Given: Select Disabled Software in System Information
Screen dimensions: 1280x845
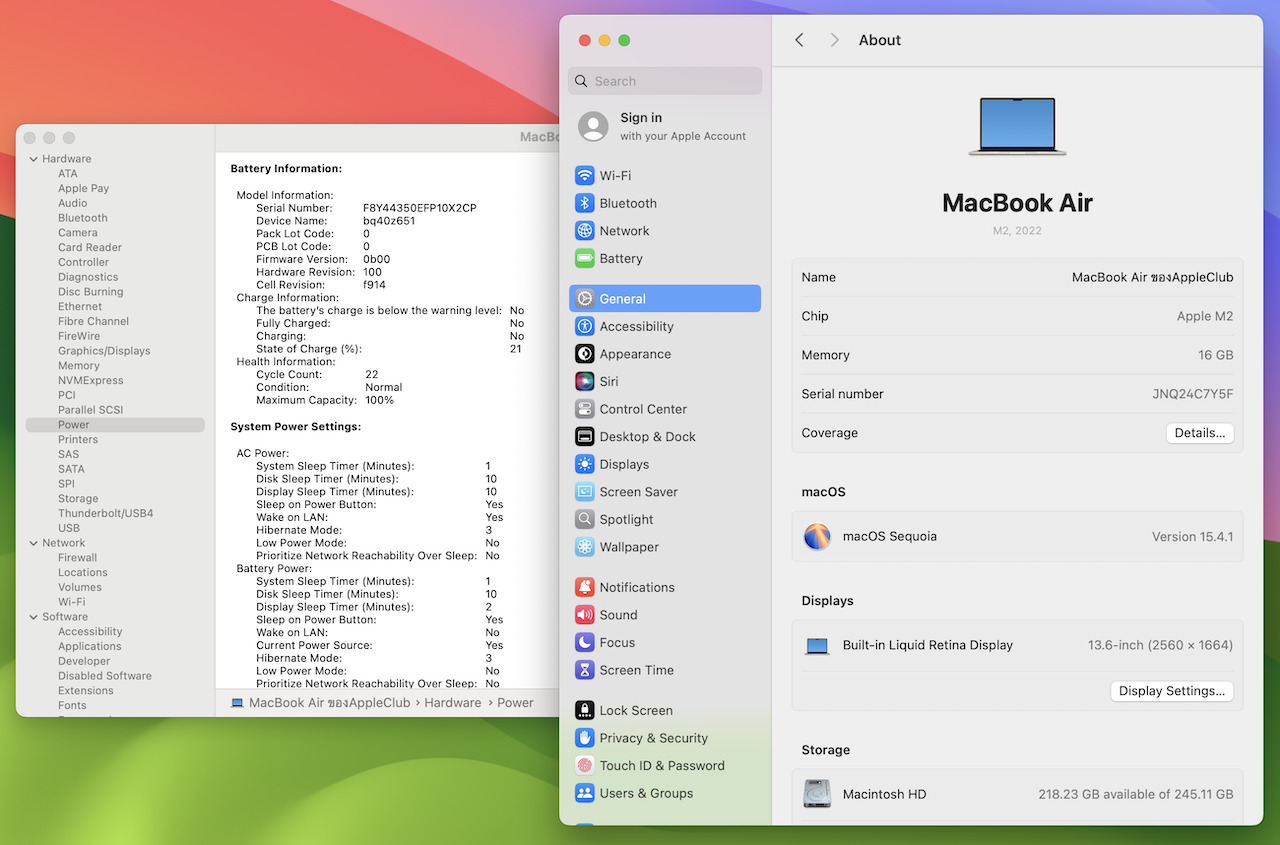Looking at the screenshot, I should click(x=105, y=676).
